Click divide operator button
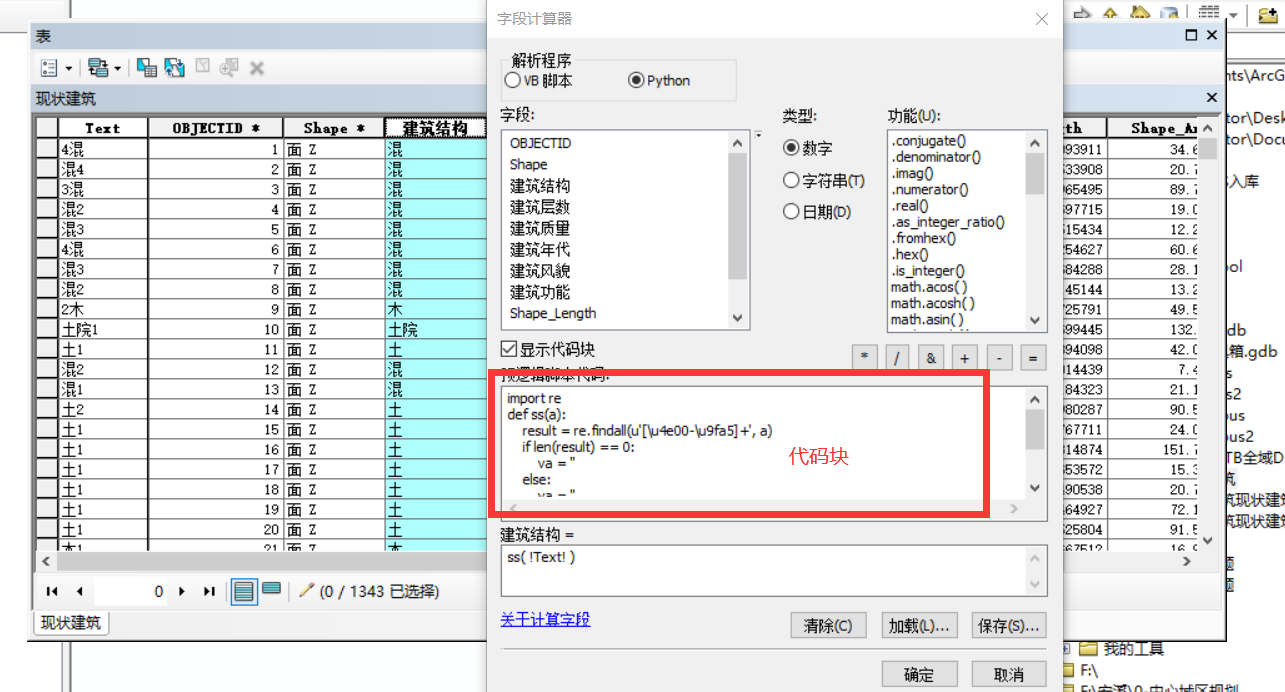1285x692 pixels. [x=898, y=358]
